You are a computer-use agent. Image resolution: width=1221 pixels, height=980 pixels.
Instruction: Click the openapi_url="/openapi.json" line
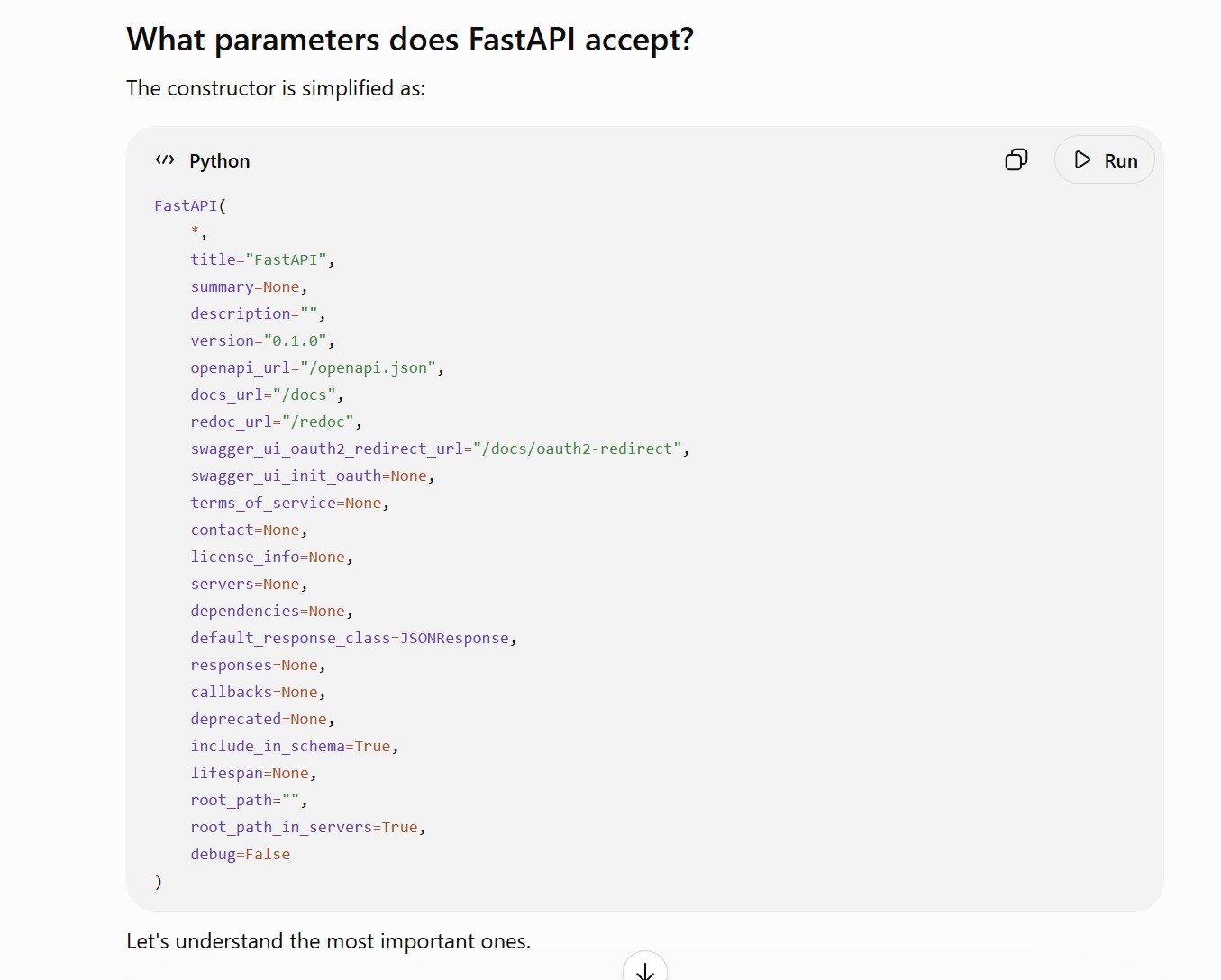(x=317, y=367)
